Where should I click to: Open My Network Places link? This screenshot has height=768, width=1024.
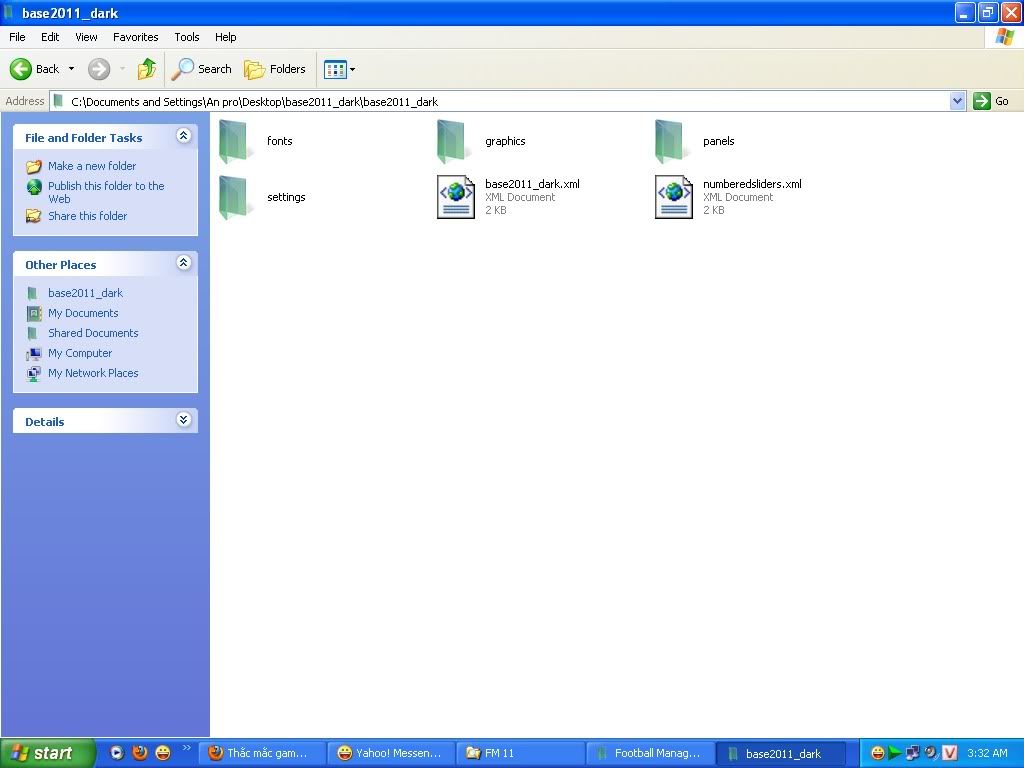click(x=93, y=374)
